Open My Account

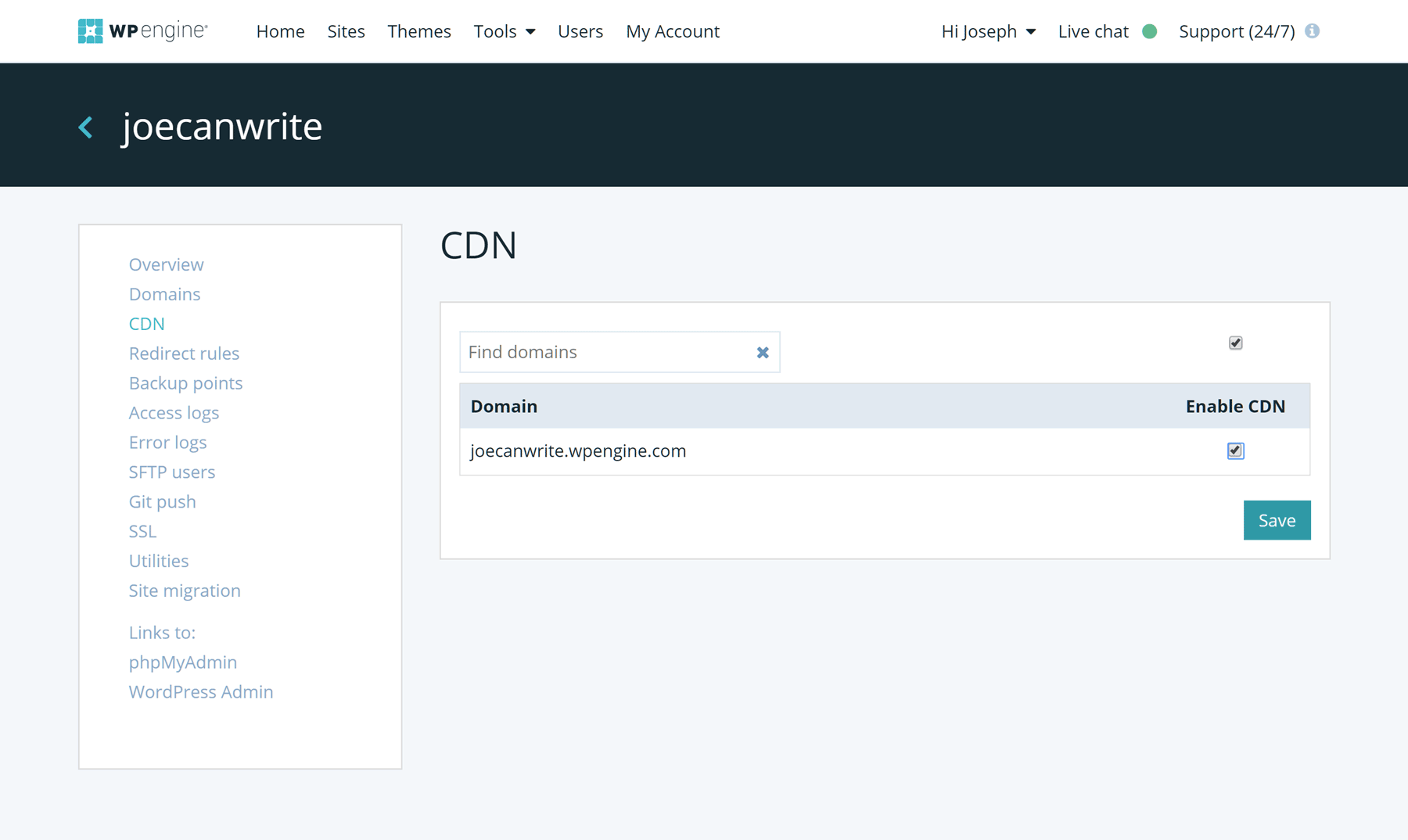point(673,31)
